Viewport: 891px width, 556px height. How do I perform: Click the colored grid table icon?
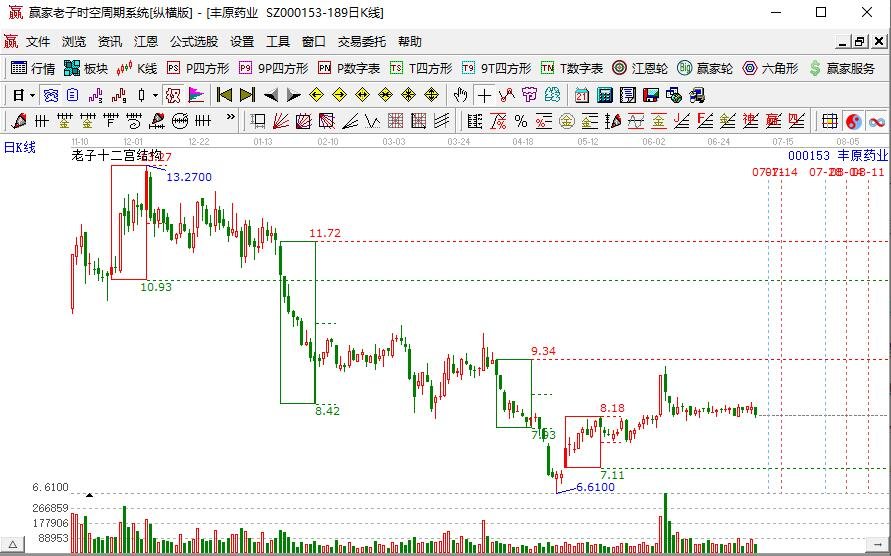pos(830,121)
